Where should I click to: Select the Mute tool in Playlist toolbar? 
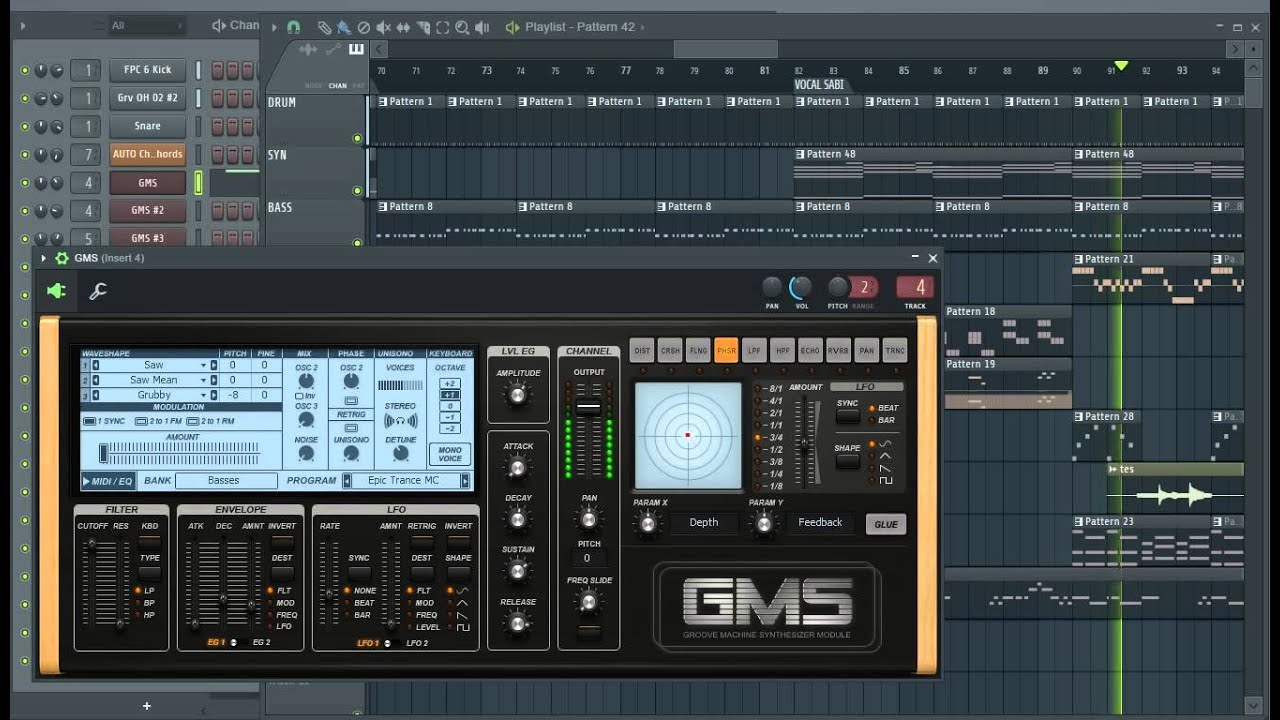click(385, 27)
